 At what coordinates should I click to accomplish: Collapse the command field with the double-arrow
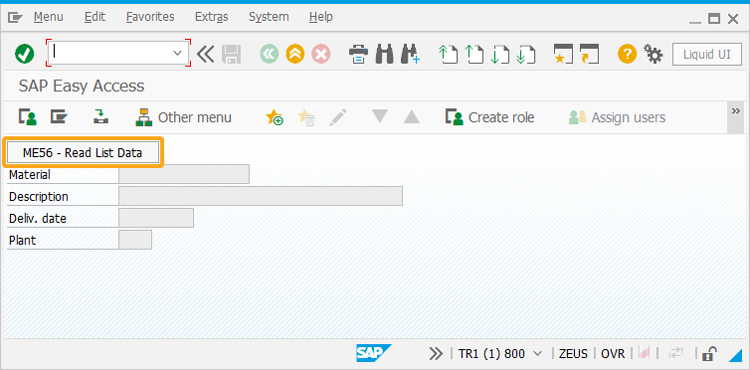point(205,54)
